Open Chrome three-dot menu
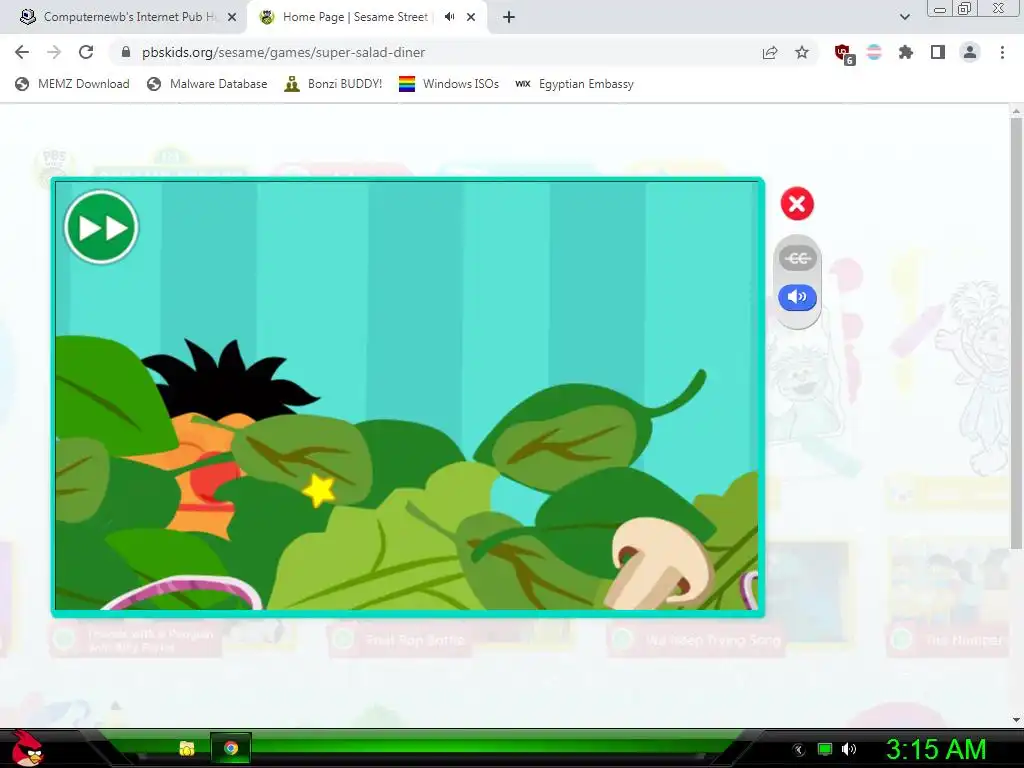 tap(1002, 52)
